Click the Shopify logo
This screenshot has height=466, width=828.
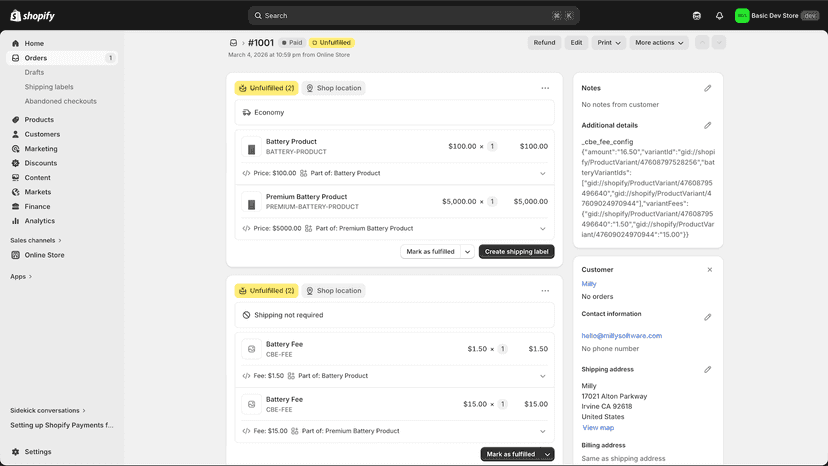click(x=32, y=16)
